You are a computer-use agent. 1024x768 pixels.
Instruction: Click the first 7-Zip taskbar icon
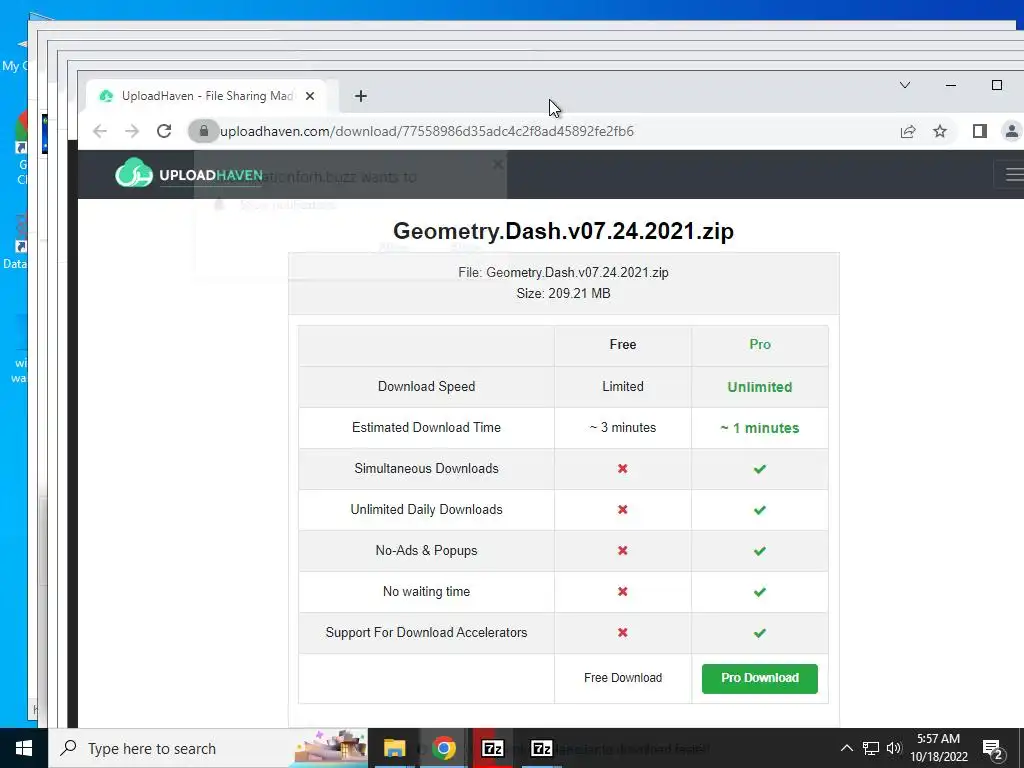(492, 748)
